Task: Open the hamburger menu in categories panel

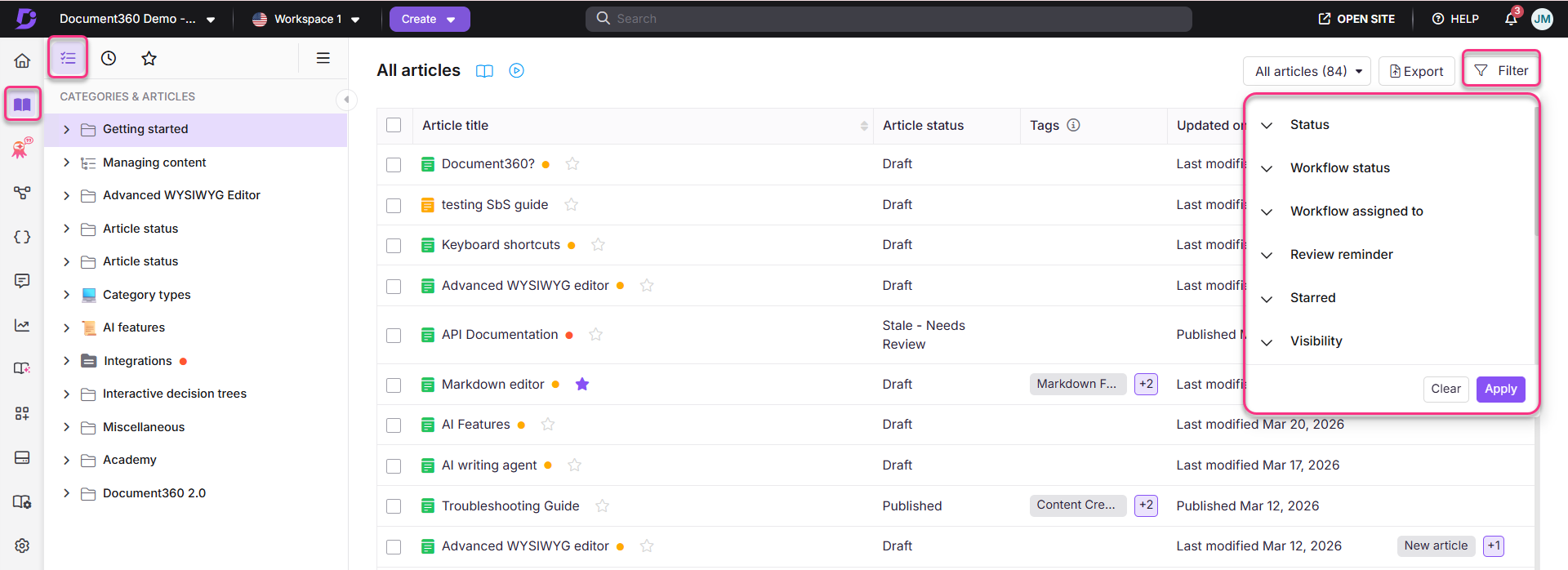Action: click(x=323, y=58)
